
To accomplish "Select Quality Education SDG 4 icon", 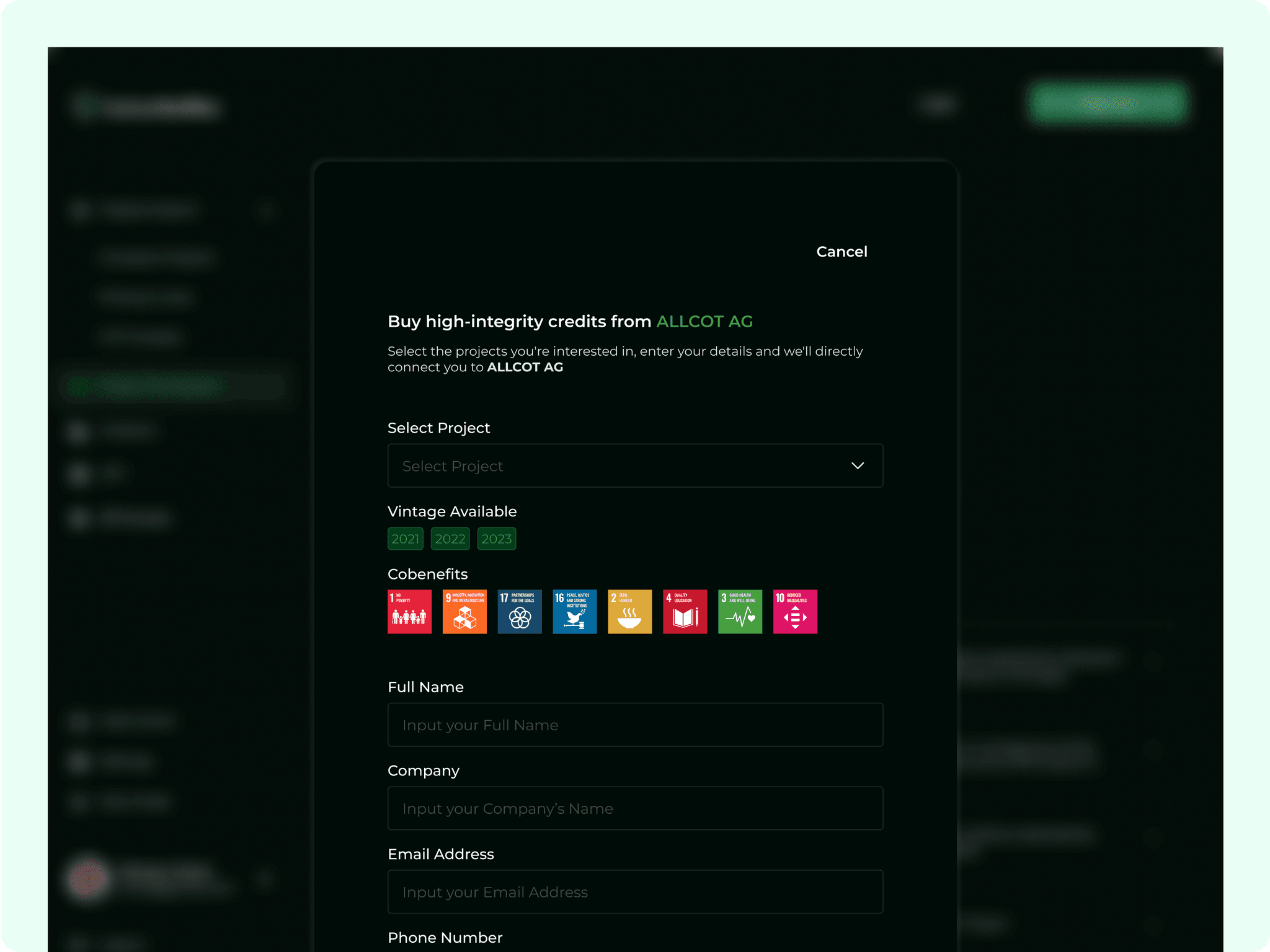I will point(685,611).
